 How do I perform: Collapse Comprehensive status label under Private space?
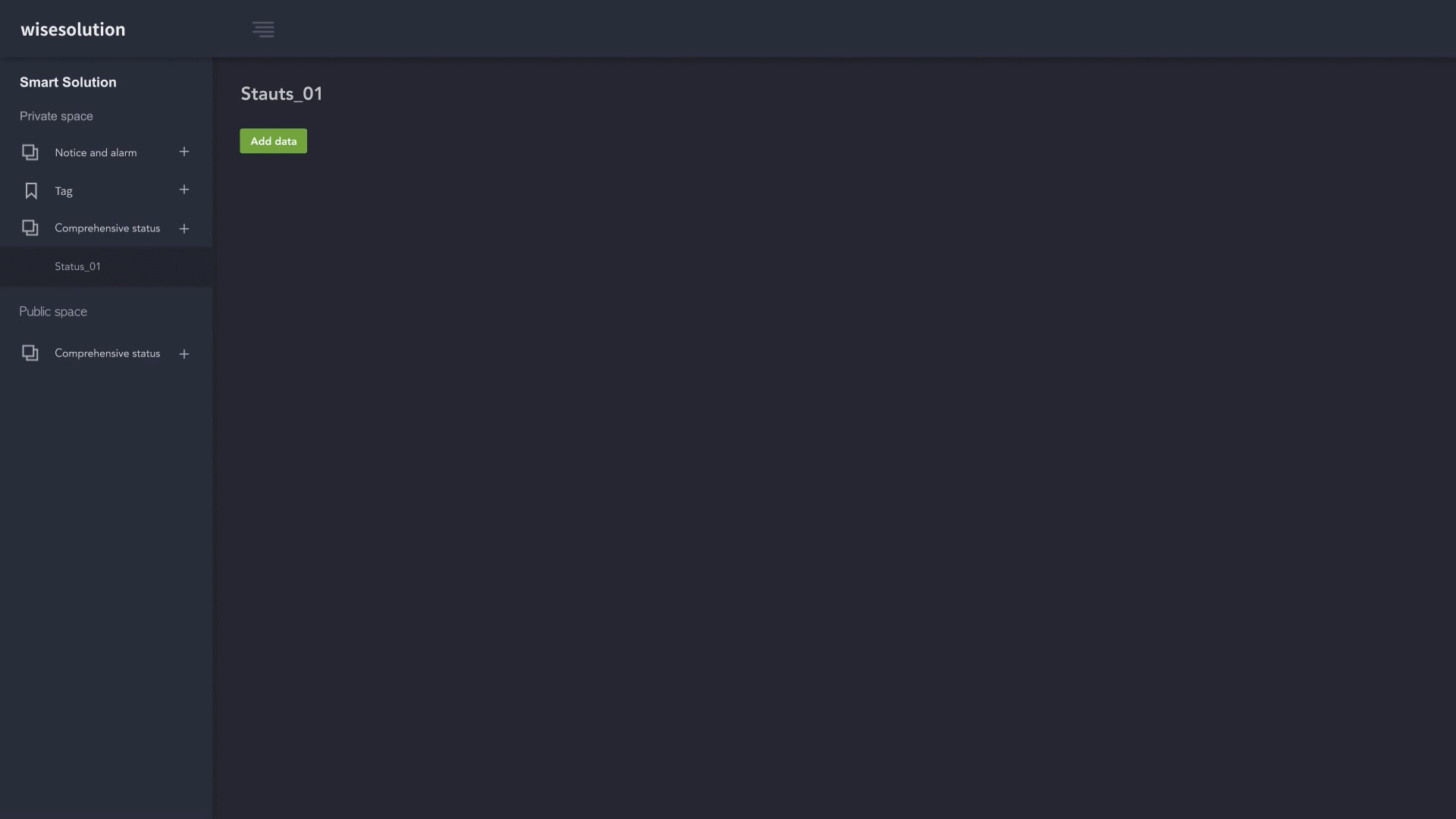point(107,228)
